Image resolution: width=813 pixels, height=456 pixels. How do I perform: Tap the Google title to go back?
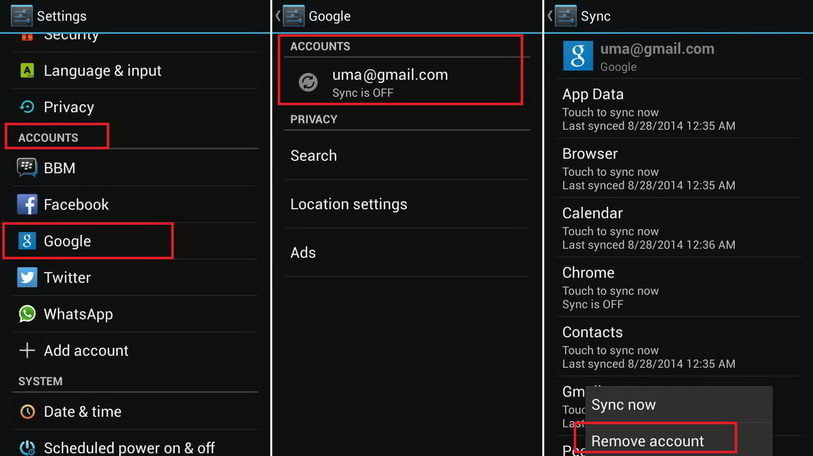330,16
